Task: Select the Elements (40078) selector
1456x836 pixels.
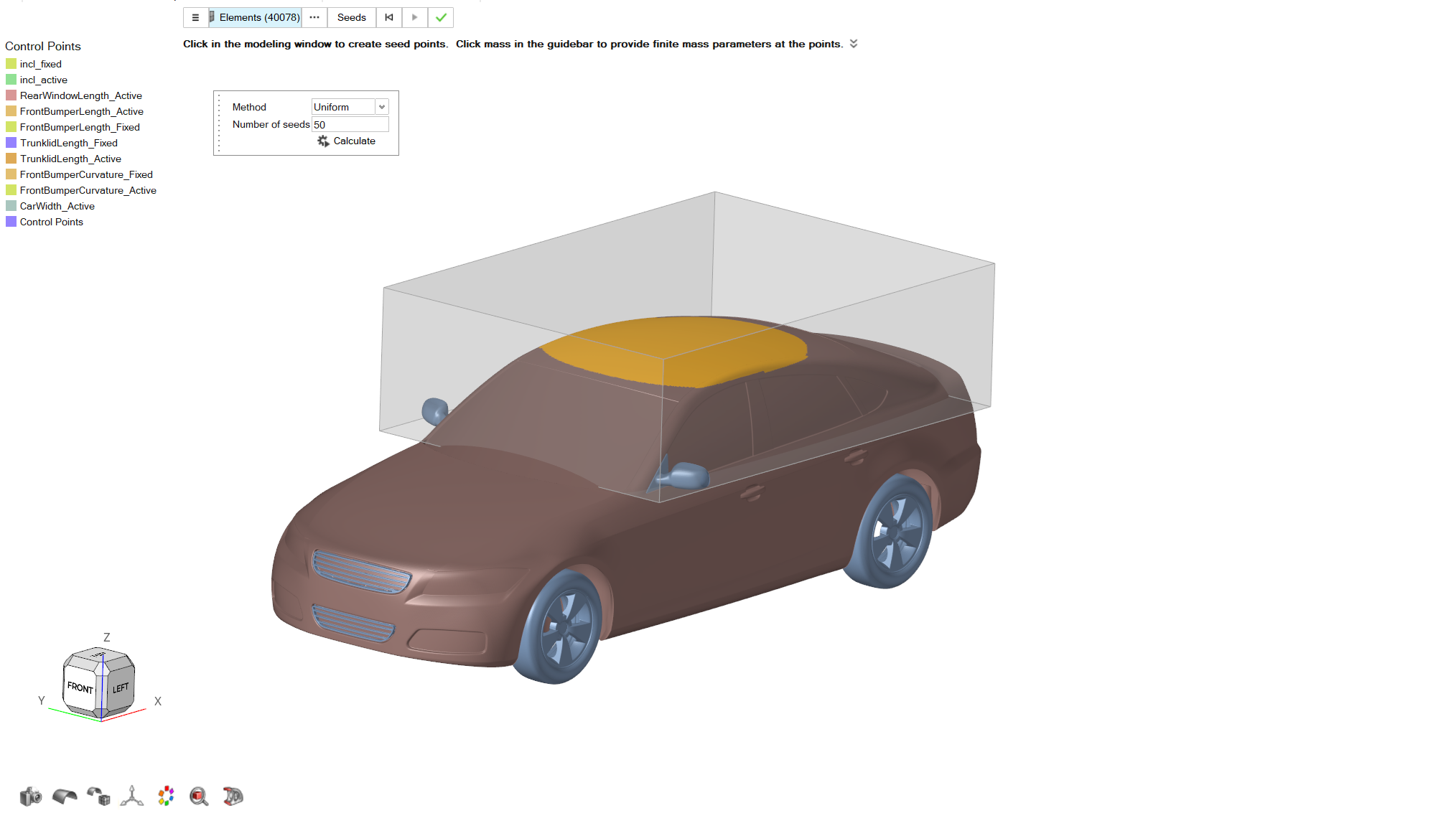Action: pos(258,17)
